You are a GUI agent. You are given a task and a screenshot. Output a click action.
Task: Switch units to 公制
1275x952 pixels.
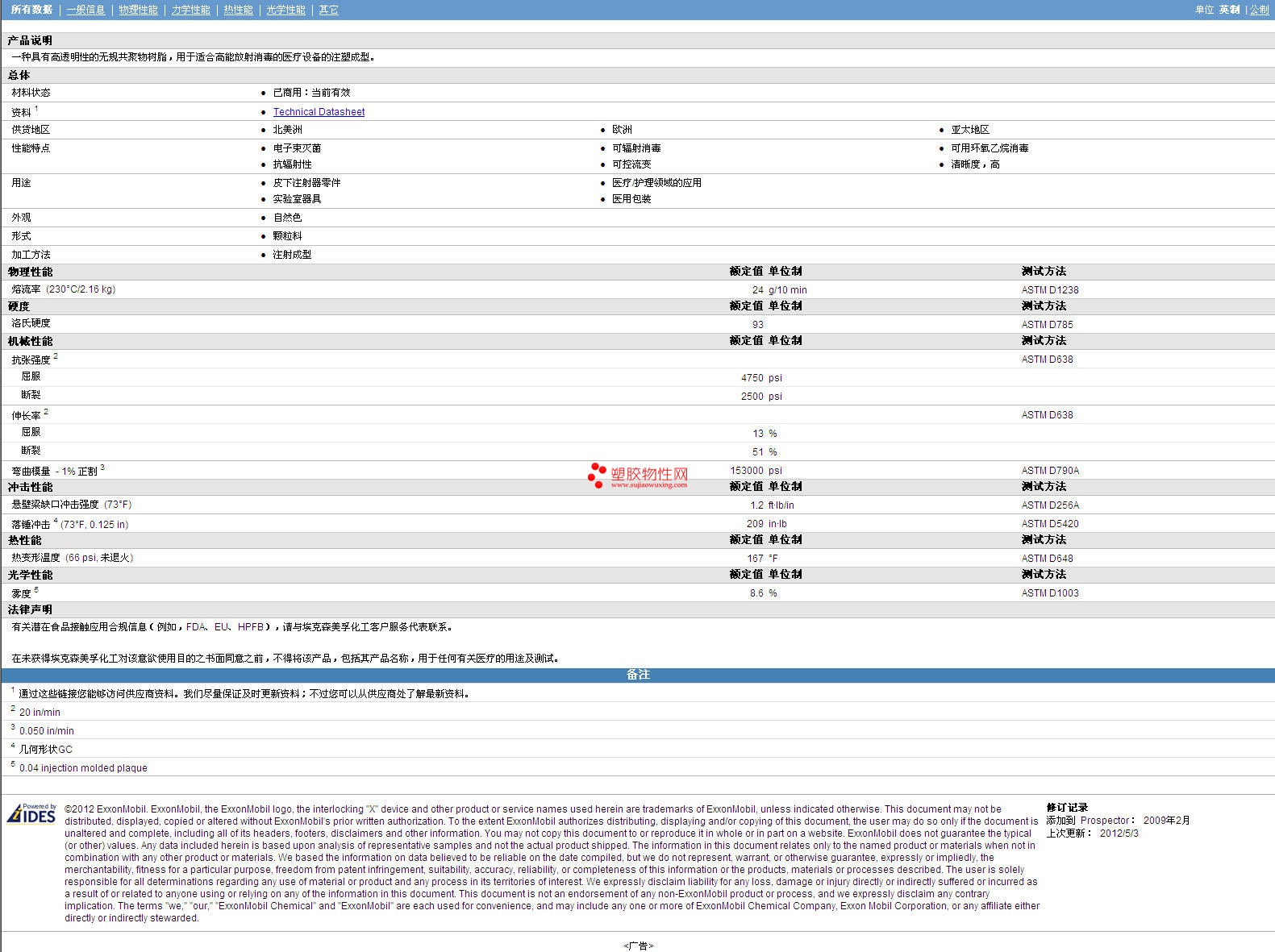click(x=1259, y=10)
